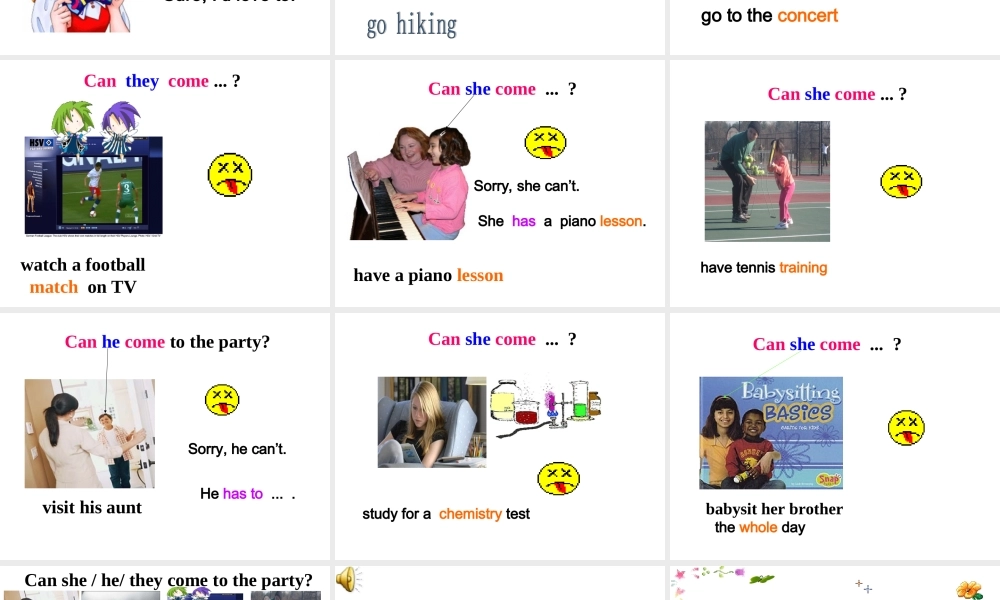Screen dimensions: 1000x600
Task: Select the photo of the blonde girl reading
Action: (x=432, y=422)
